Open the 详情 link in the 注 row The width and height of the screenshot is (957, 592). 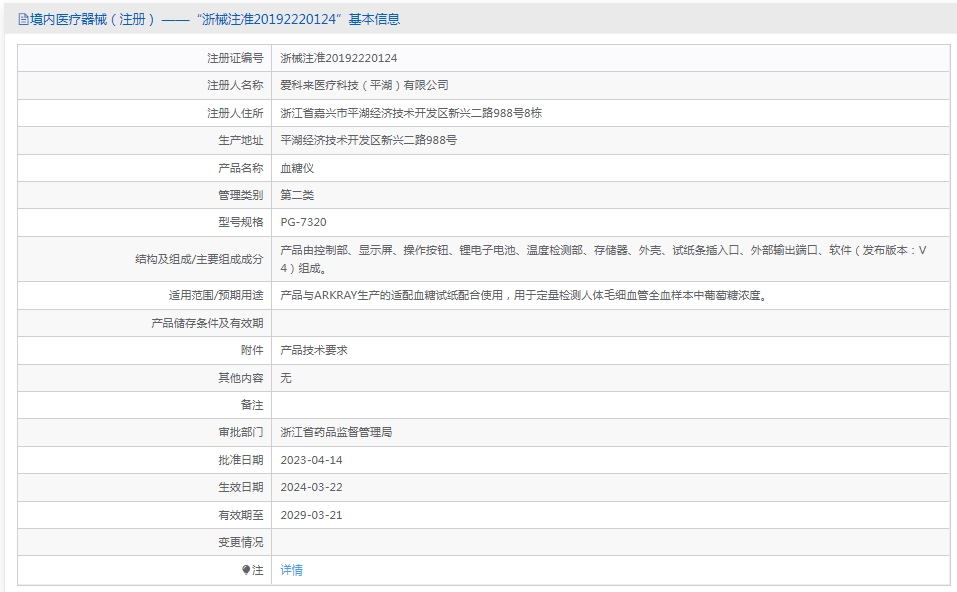click(x=291, y=569)
